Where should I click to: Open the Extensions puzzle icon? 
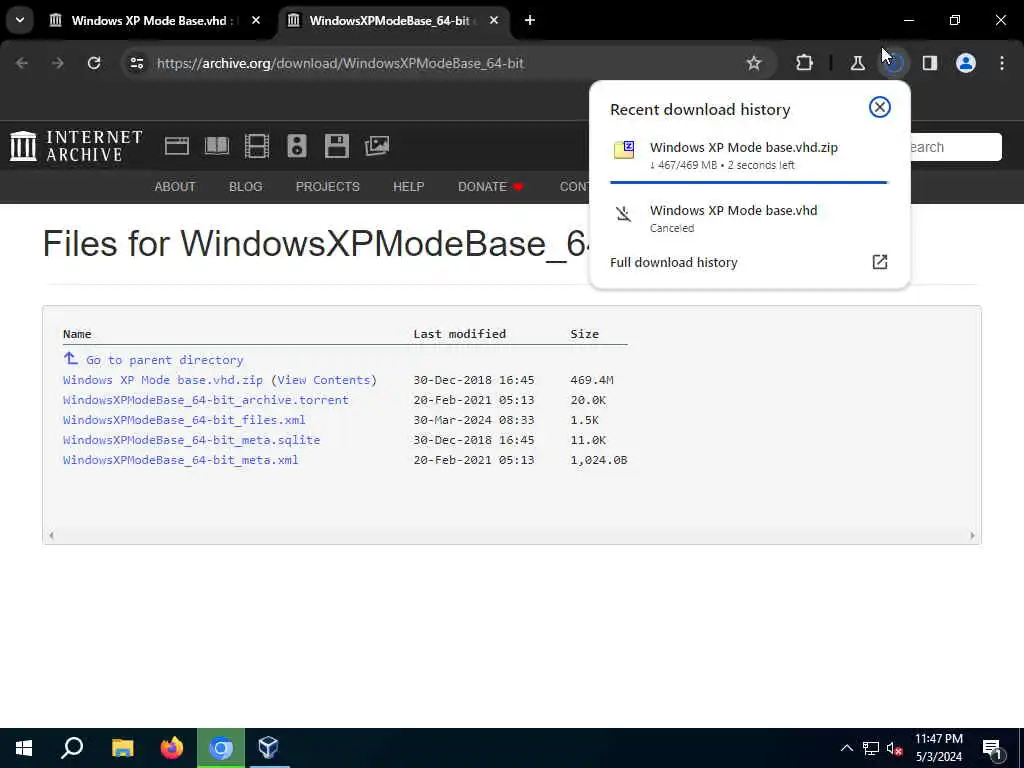(x=804, y=63)
